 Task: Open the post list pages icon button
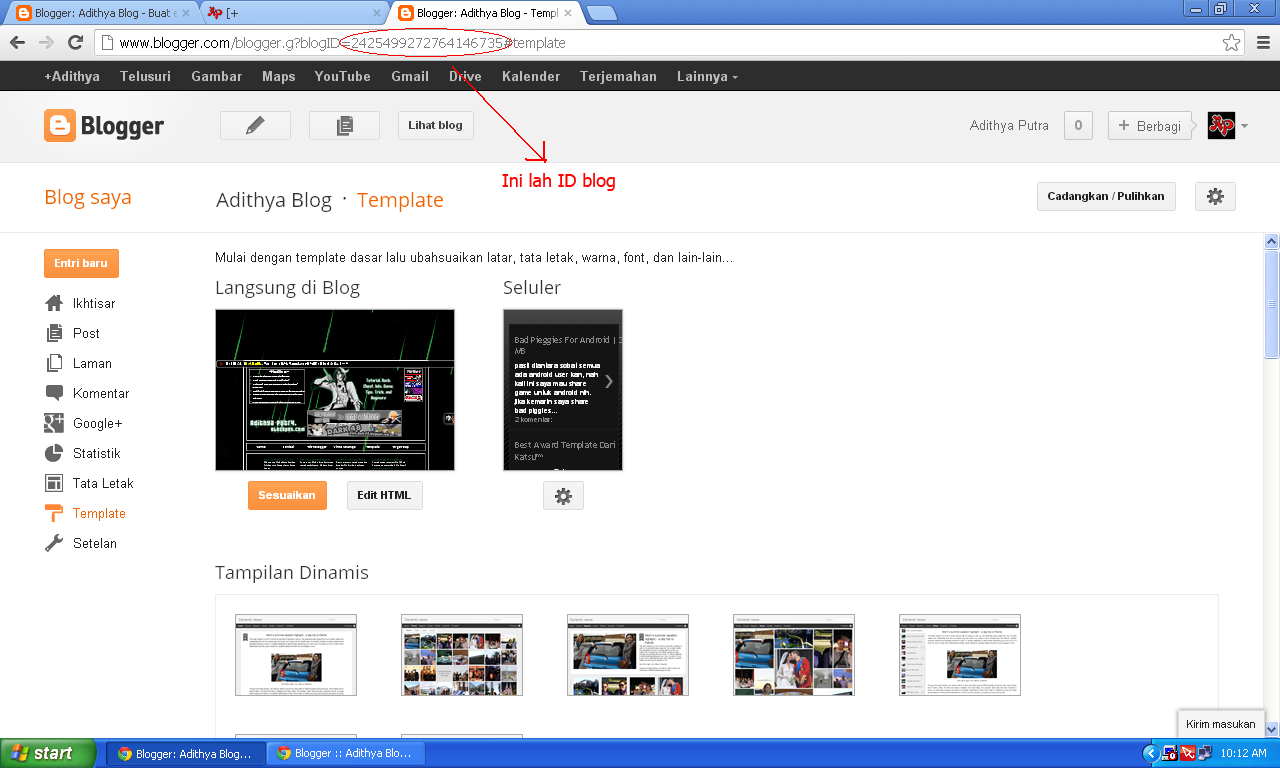tap(345, 125)
